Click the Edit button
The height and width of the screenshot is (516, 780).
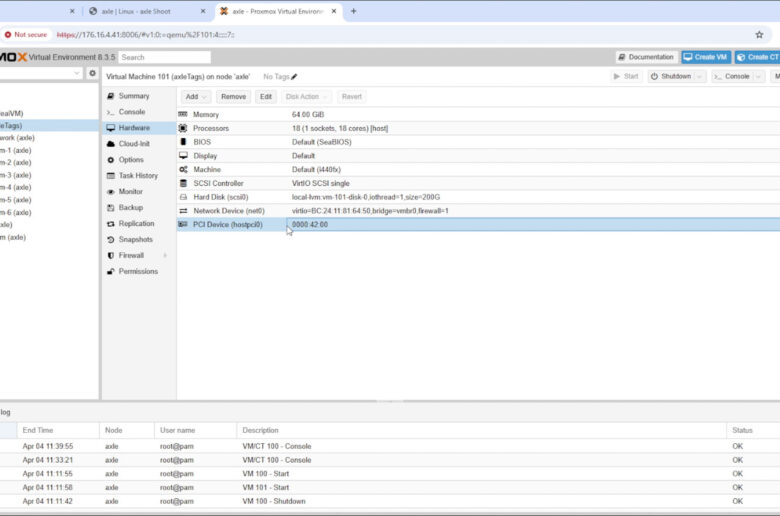coord(266,97)
